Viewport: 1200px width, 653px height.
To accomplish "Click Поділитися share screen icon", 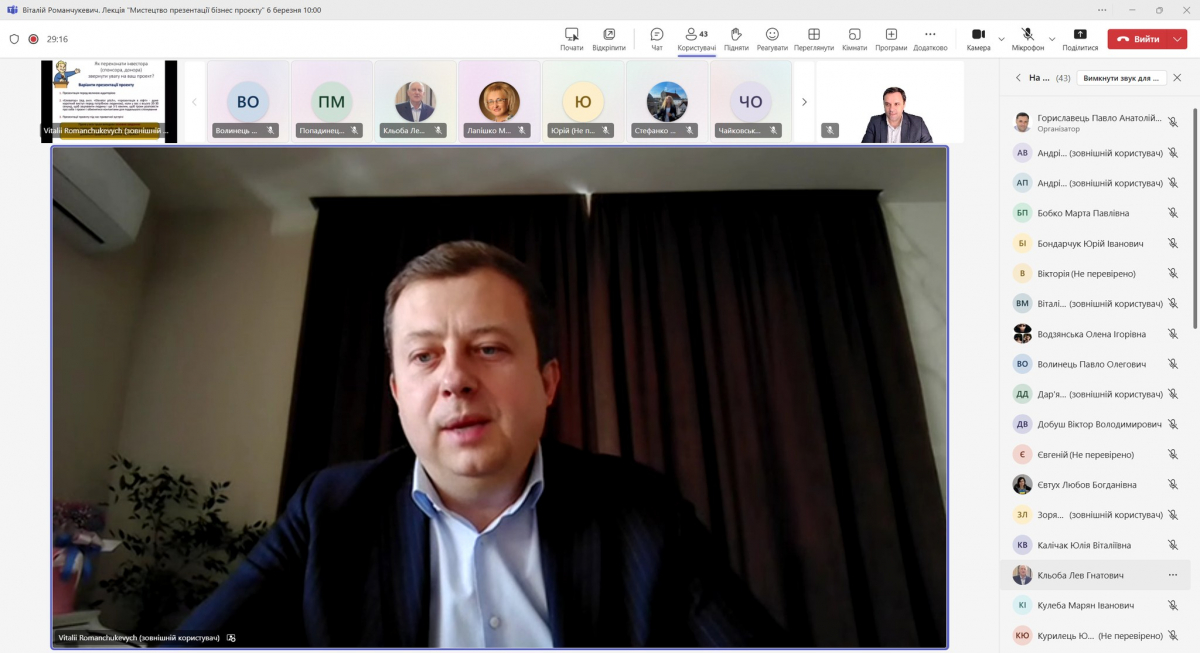I will [x=1080, y=38].
